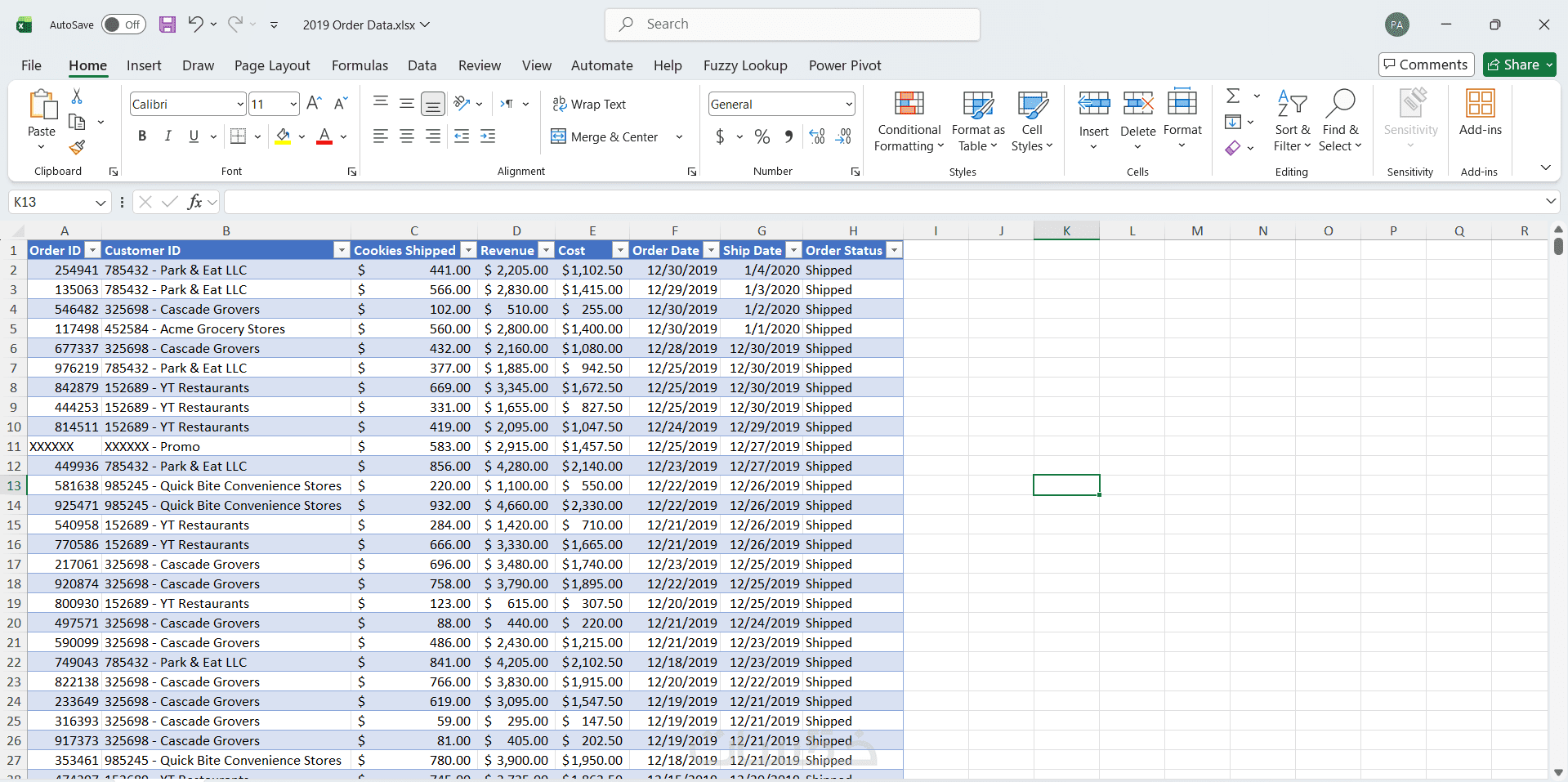Toggle bottom vertical alignment
Screen dimensions: 1568x782
[433, 104]
